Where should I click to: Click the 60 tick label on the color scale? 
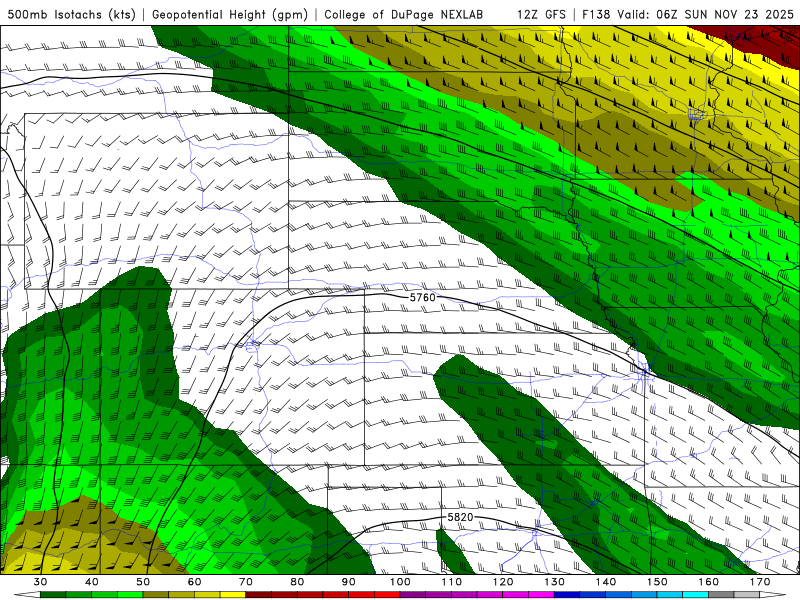[x=194, y=582]
